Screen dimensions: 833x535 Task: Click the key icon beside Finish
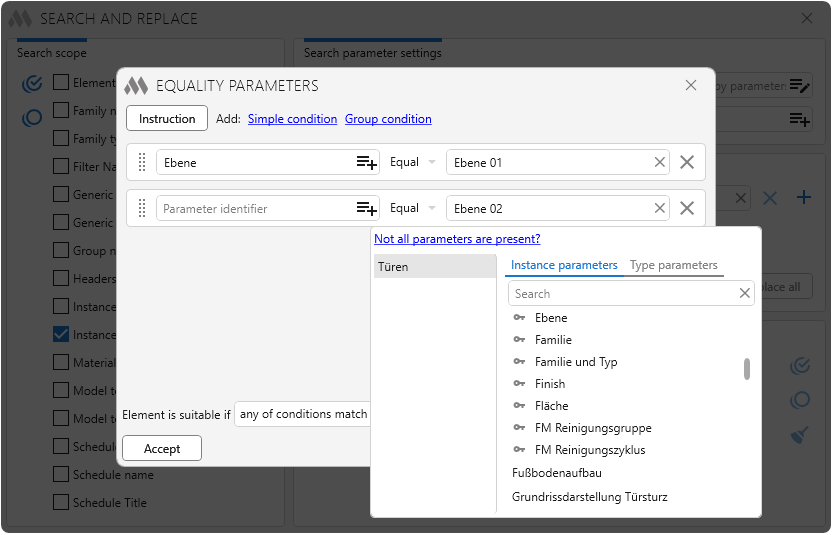point(520,384)
